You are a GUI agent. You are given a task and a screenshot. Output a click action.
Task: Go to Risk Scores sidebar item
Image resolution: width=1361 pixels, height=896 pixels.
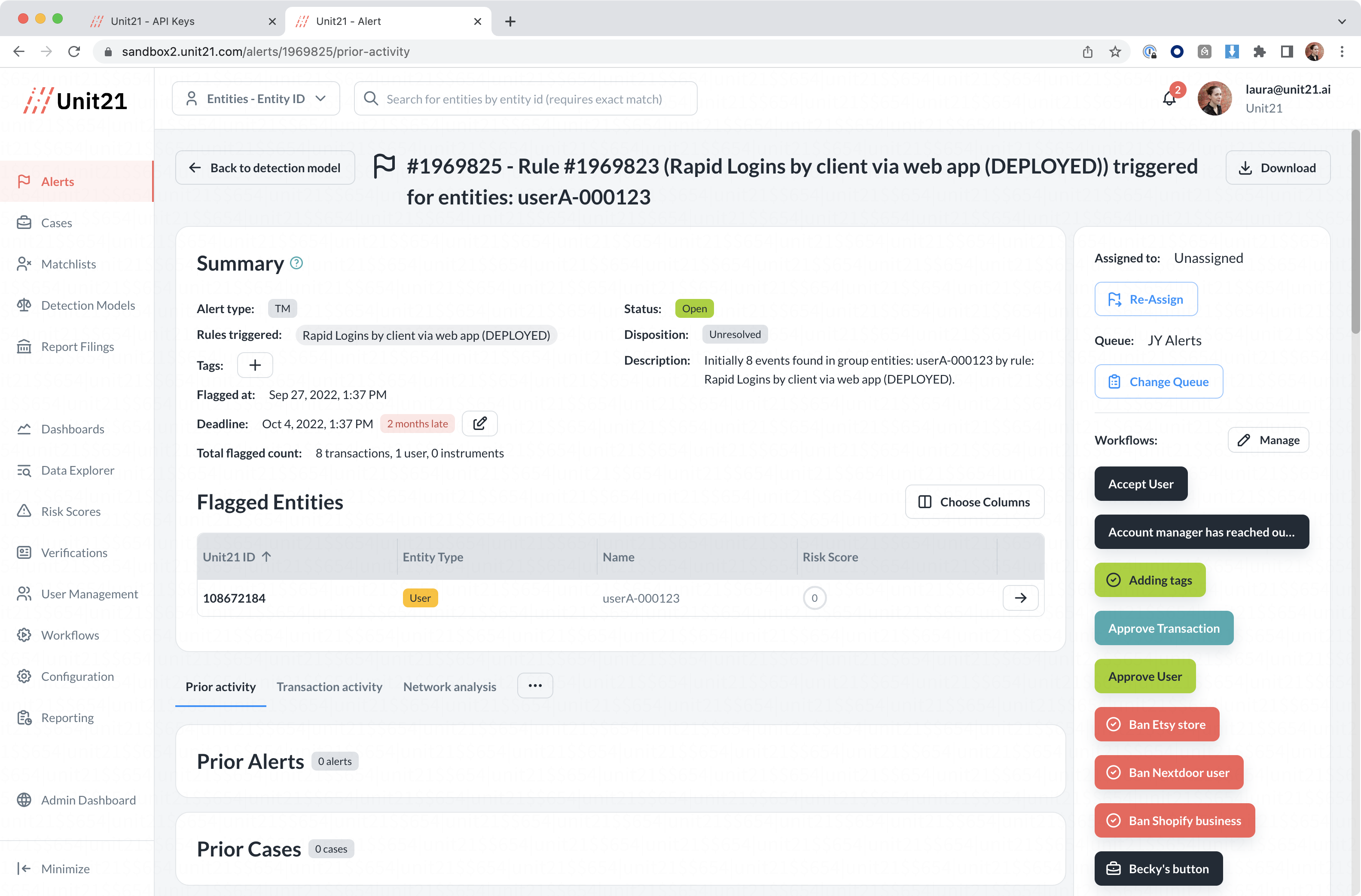pos(70,512)
